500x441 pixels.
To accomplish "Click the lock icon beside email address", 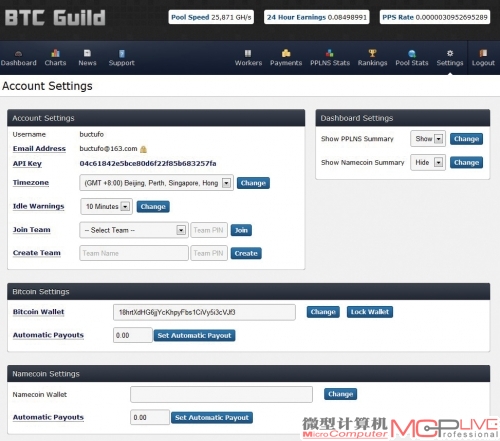I will tap(143, 149).
